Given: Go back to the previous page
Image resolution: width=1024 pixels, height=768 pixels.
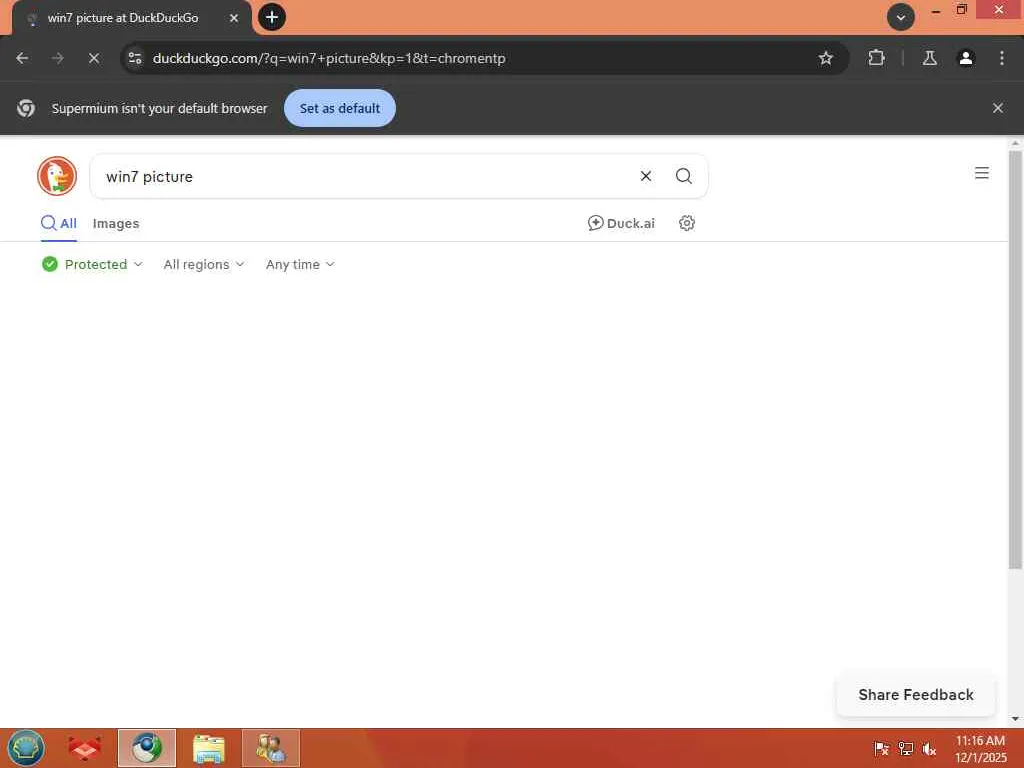Looking at the screenshot, I should tap(22, 58).
